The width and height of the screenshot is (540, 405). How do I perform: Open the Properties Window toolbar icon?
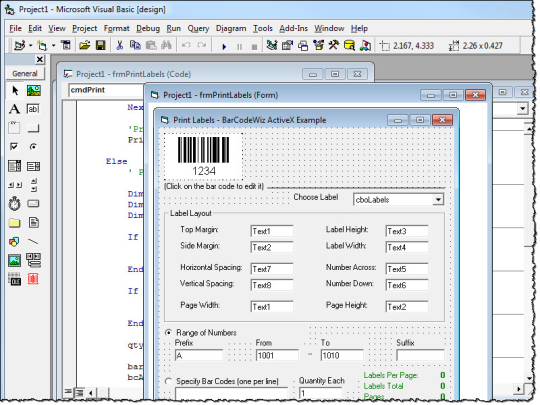287,45
